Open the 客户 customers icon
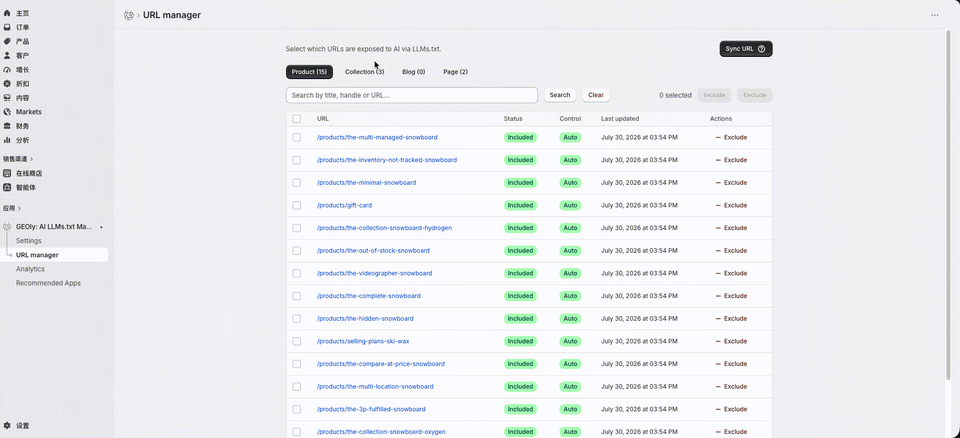The image size is (960, 438). [7, 55]
